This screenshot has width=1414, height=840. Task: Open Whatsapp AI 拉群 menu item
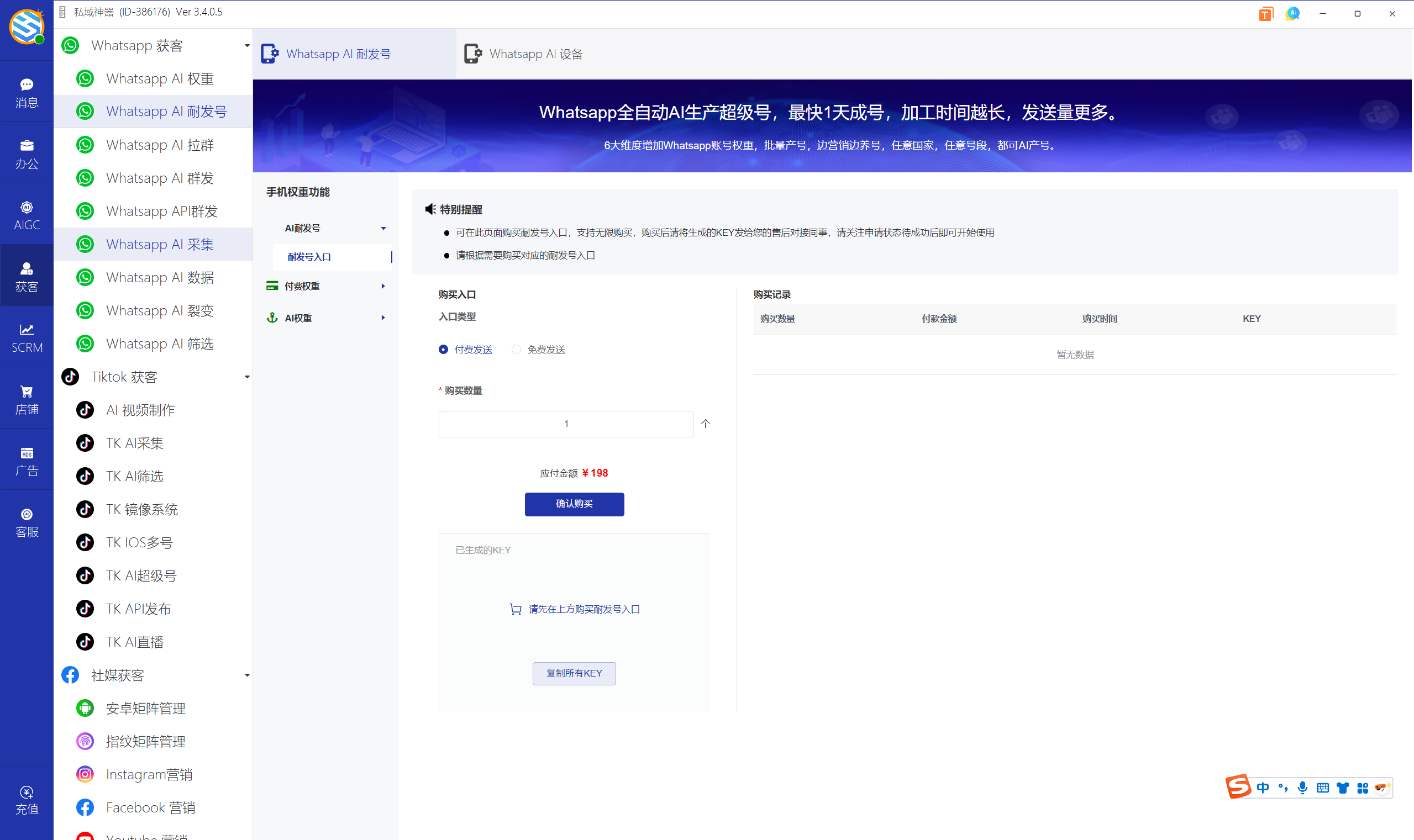160,145
